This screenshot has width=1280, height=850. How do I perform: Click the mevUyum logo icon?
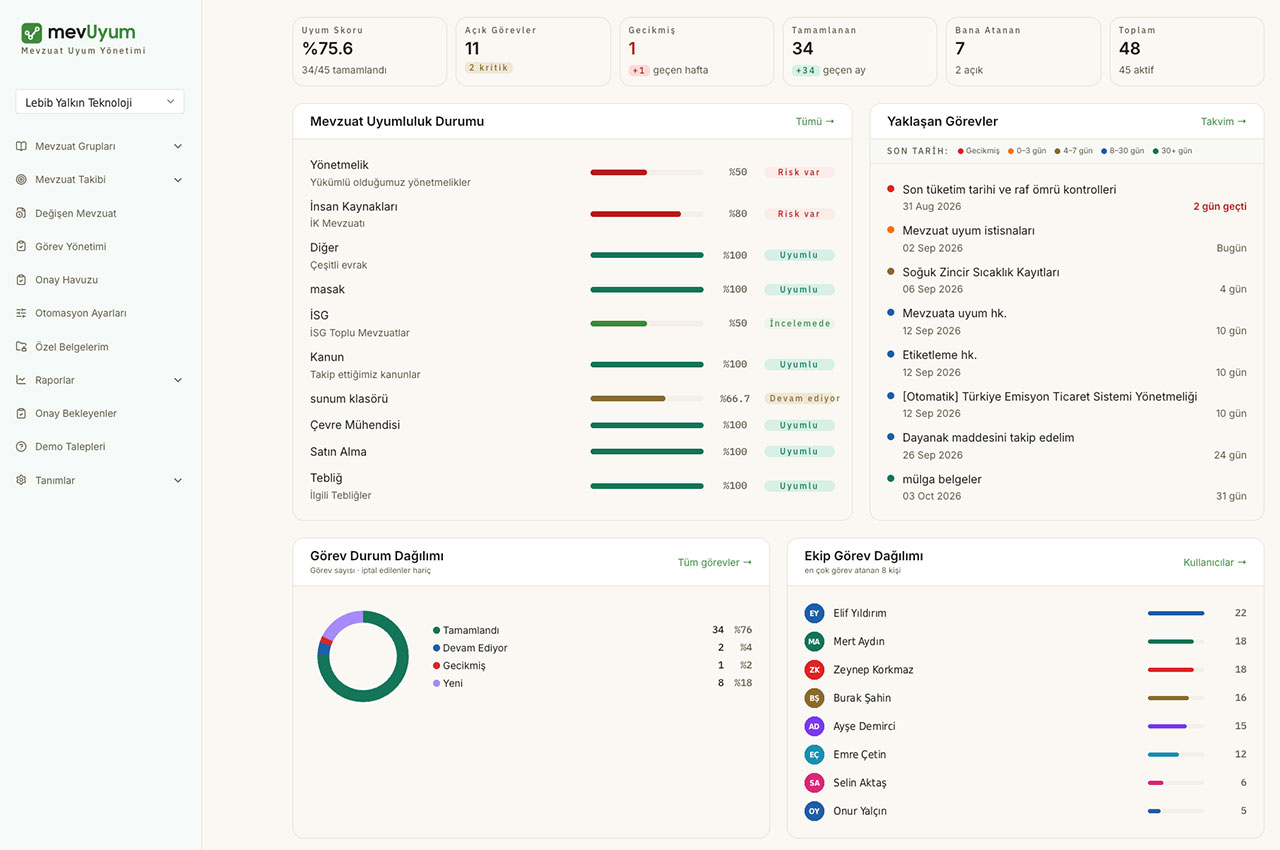32,32
